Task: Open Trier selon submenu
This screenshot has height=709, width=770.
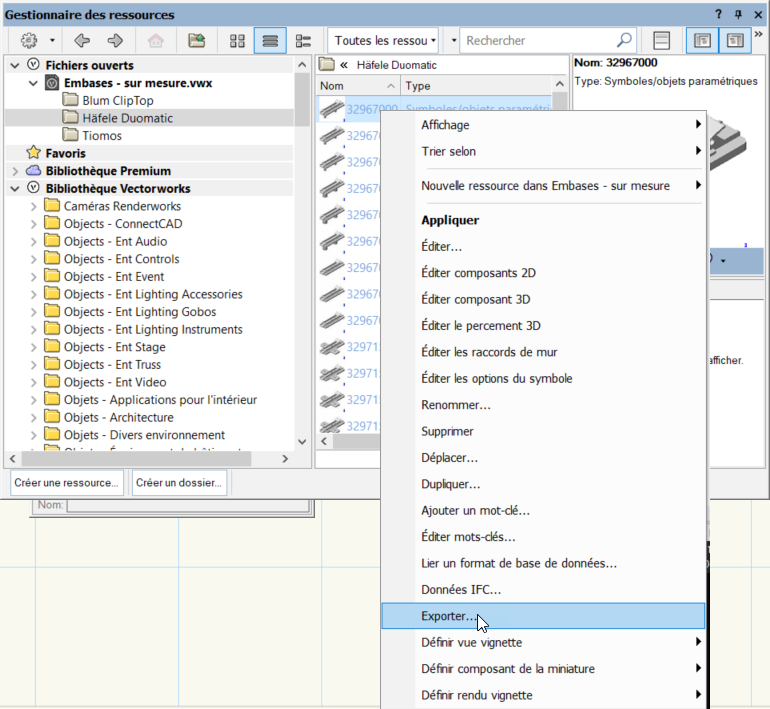Action: tap(543, 151)
